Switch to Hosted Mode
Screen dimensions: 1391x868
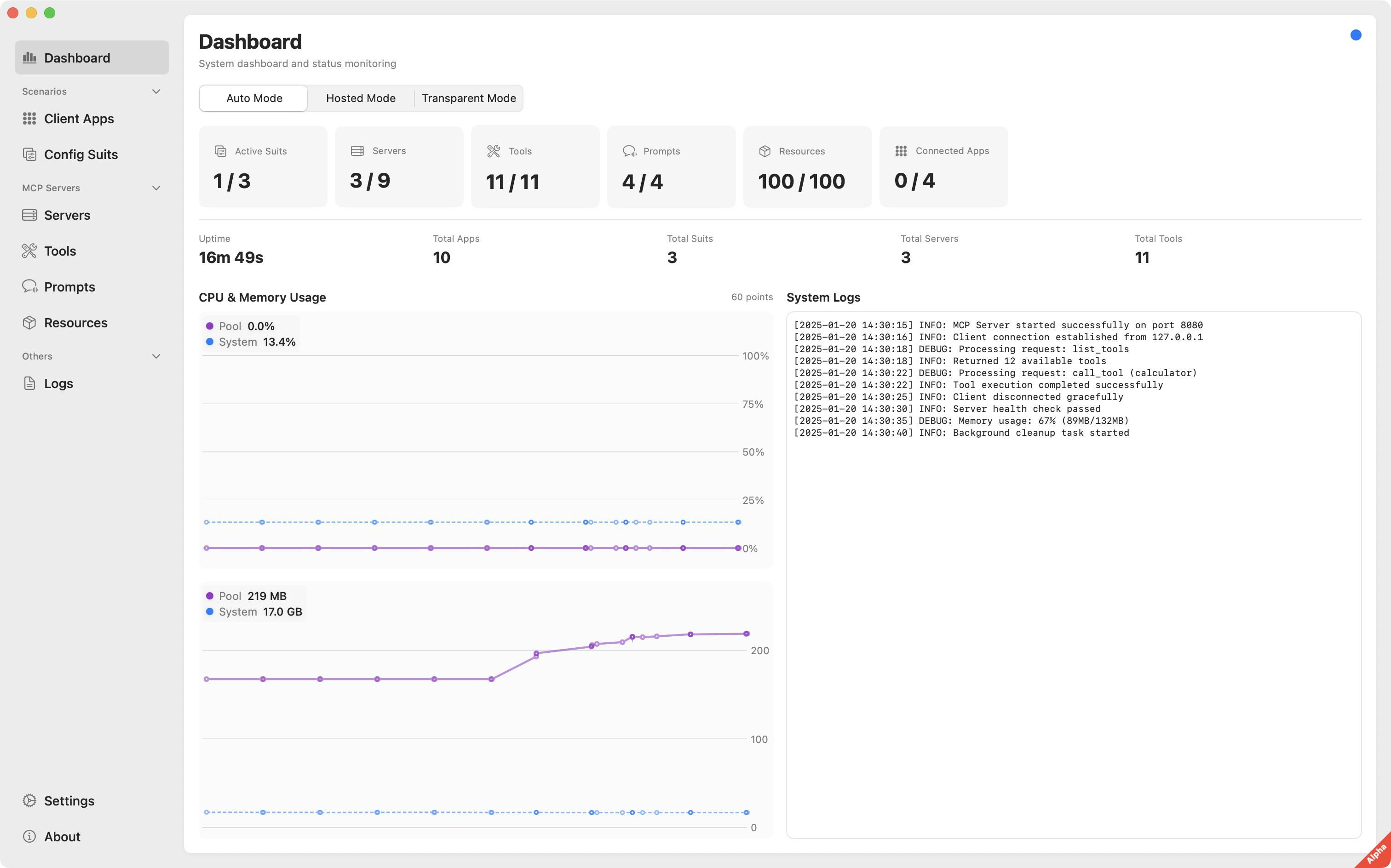click(360, 98)
